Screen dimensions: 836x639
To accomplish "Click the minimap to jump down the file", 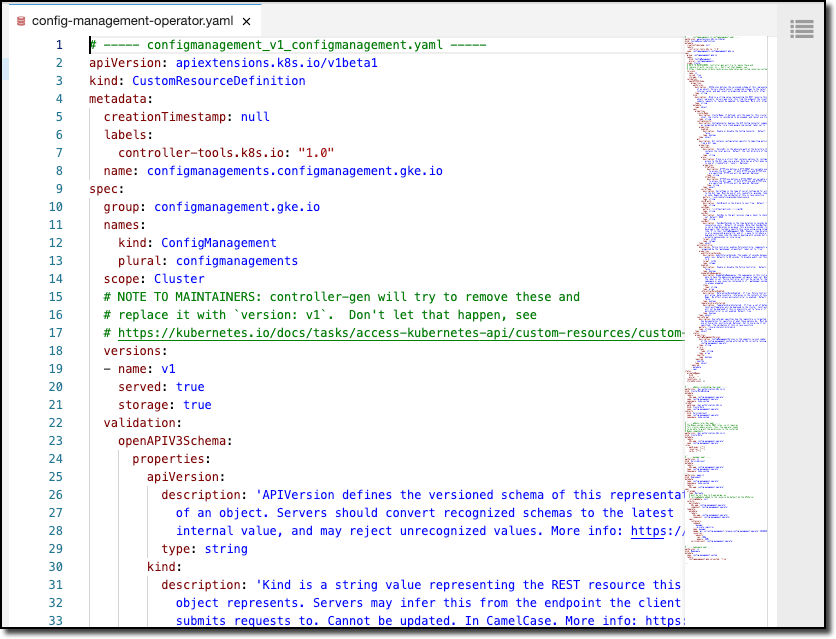I will click(x=725, y=400).
